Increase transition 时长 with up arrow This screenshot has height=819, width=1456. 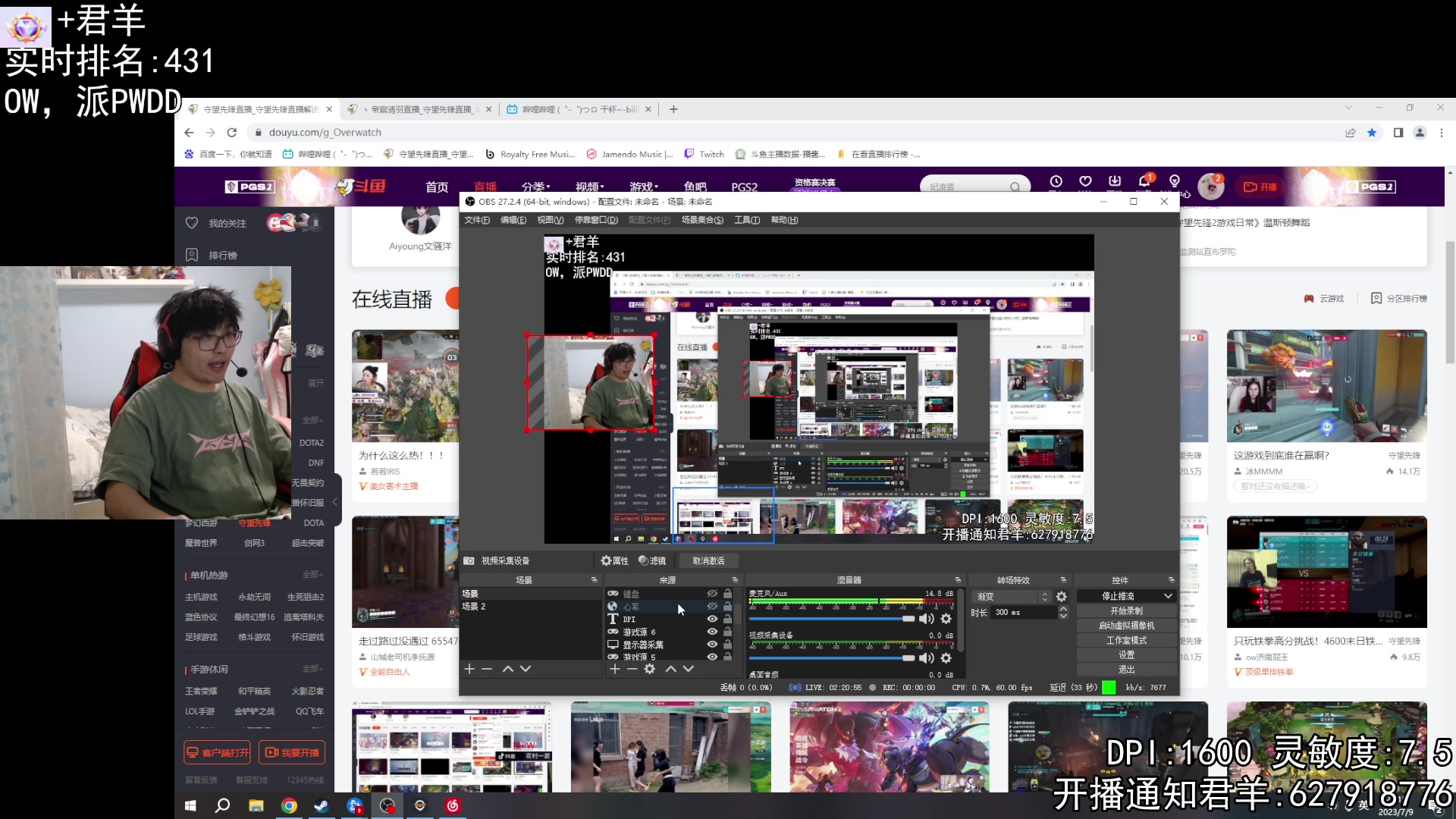tap(1063, 609)
